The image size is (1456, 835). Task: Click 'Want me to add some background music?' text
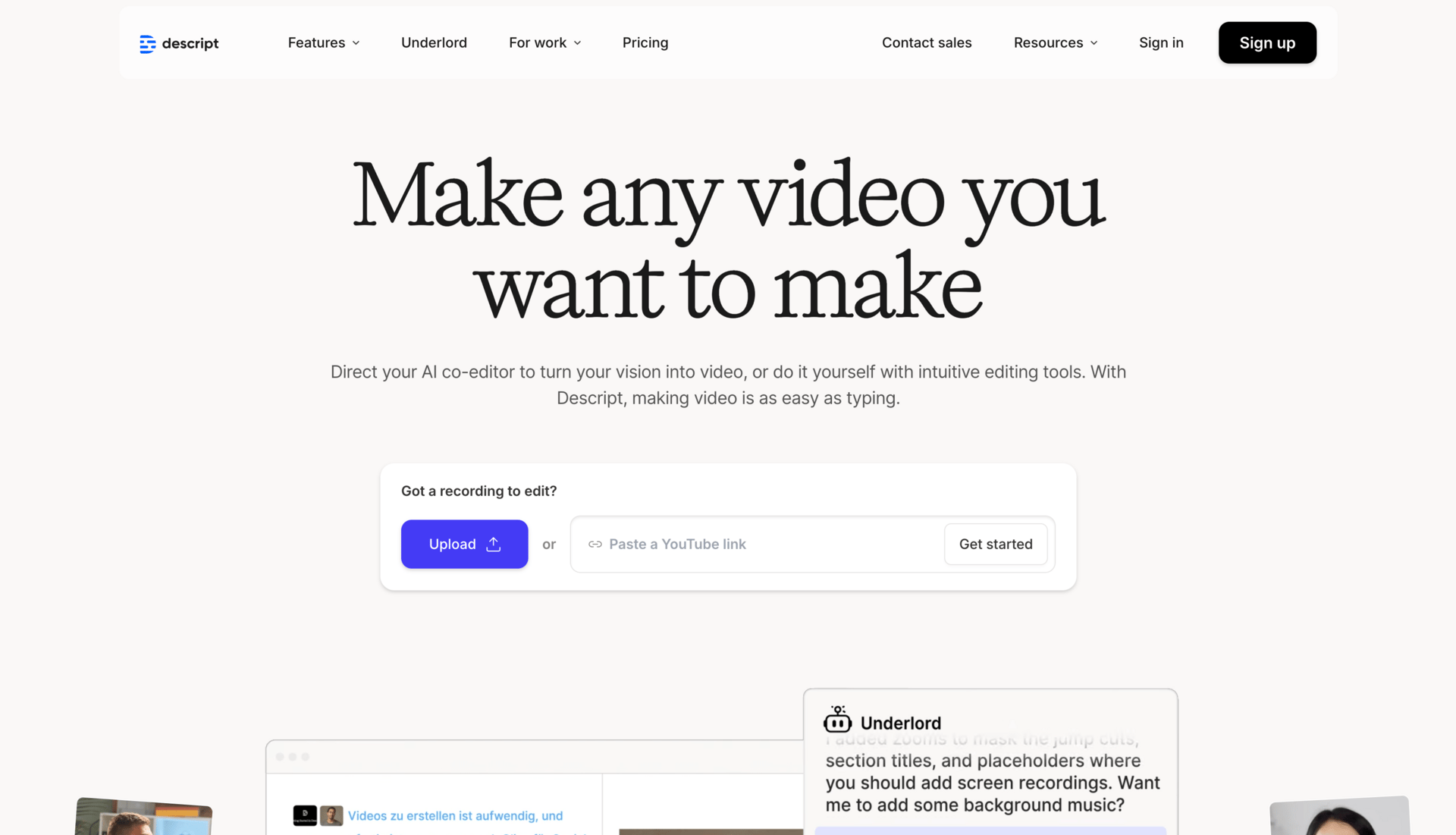click(993, 794)
